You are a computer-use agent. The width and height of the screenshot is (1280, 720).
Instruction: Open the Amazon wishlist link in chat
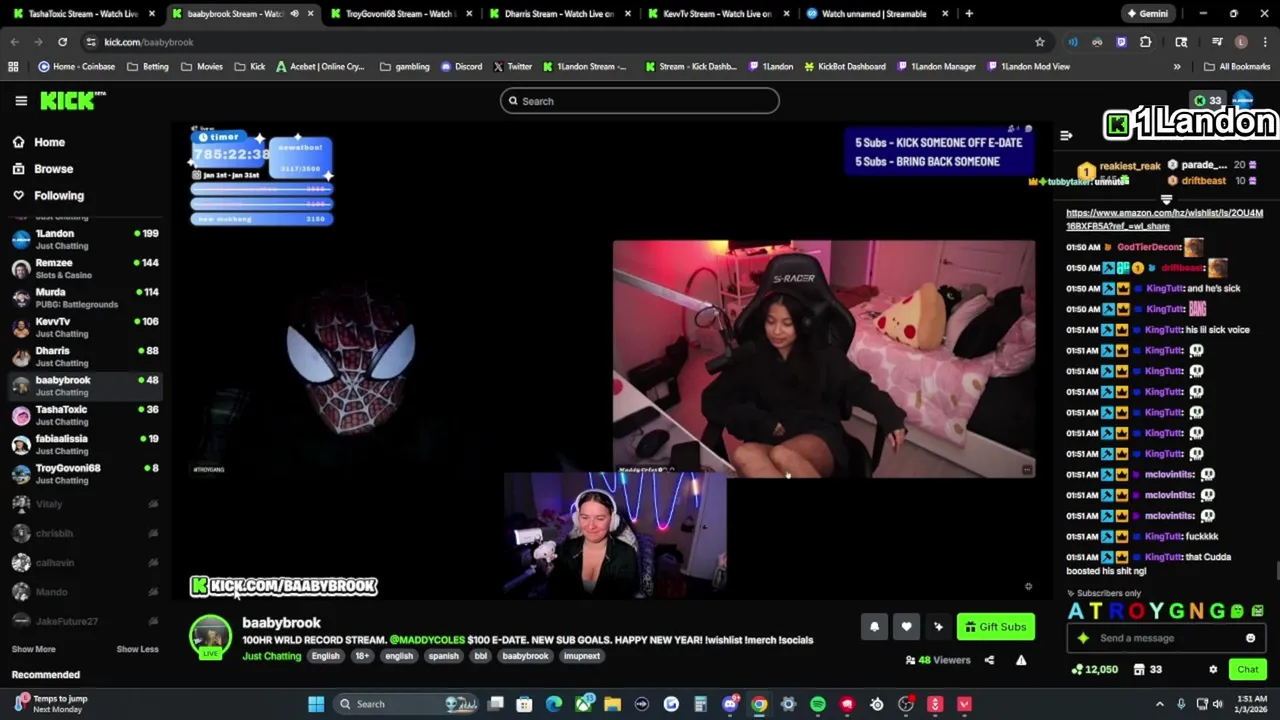coord(1164,219)
